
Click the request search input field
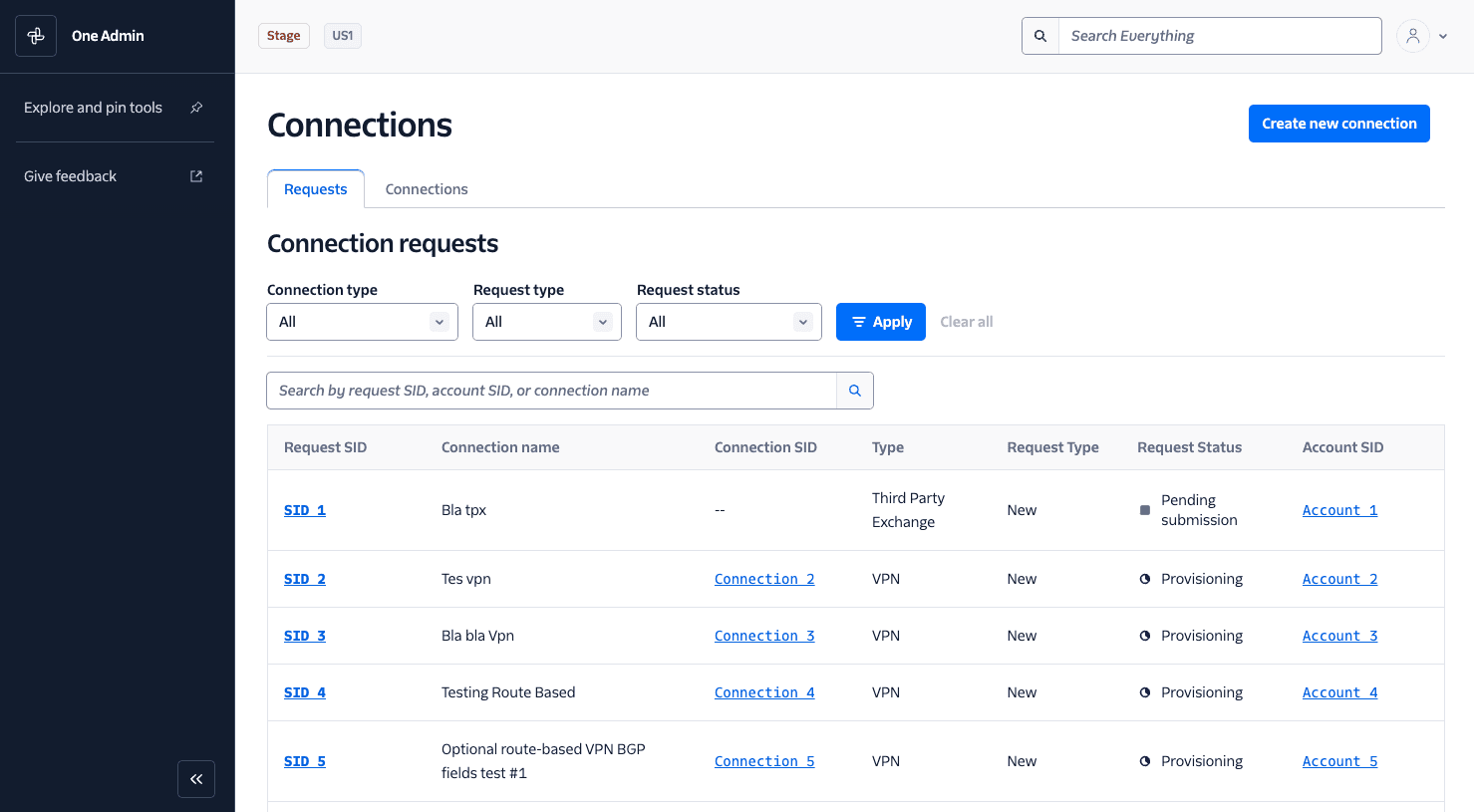tap(551, 390)
